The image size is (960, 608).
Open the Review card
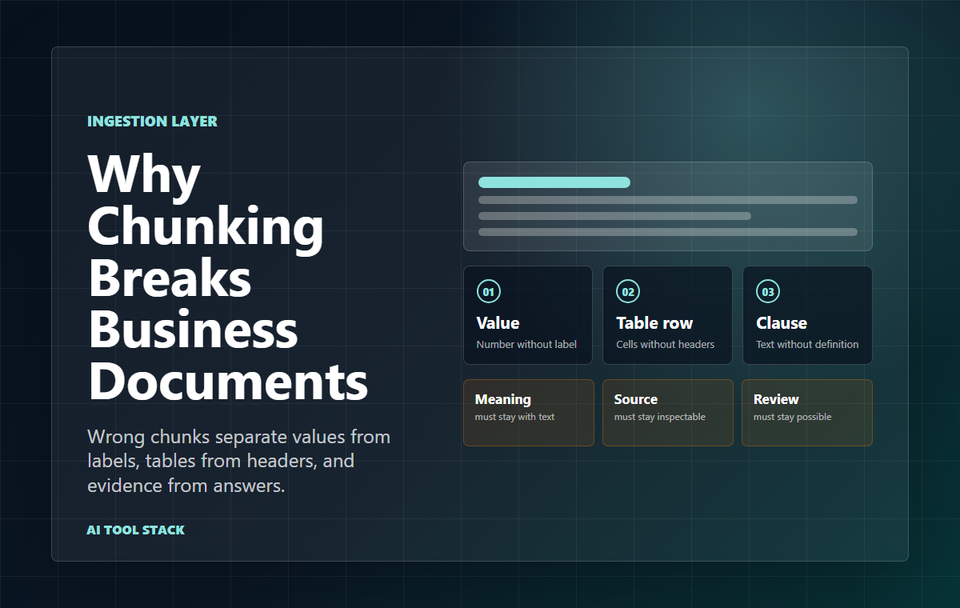point(807,413)
